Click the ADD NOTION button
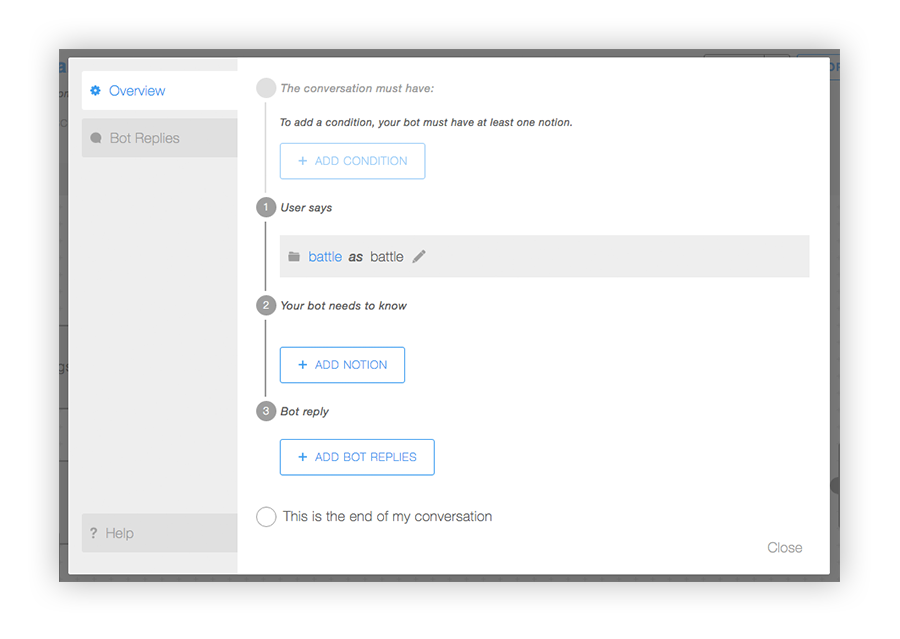 click(x=342, y=364)
